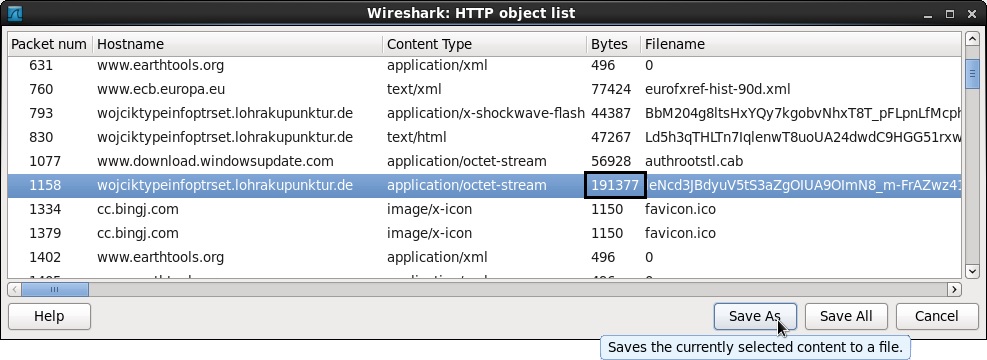This screenshot has height=360, width=987.
Task: Select packet 631 row
Action: tap(484, 65)
